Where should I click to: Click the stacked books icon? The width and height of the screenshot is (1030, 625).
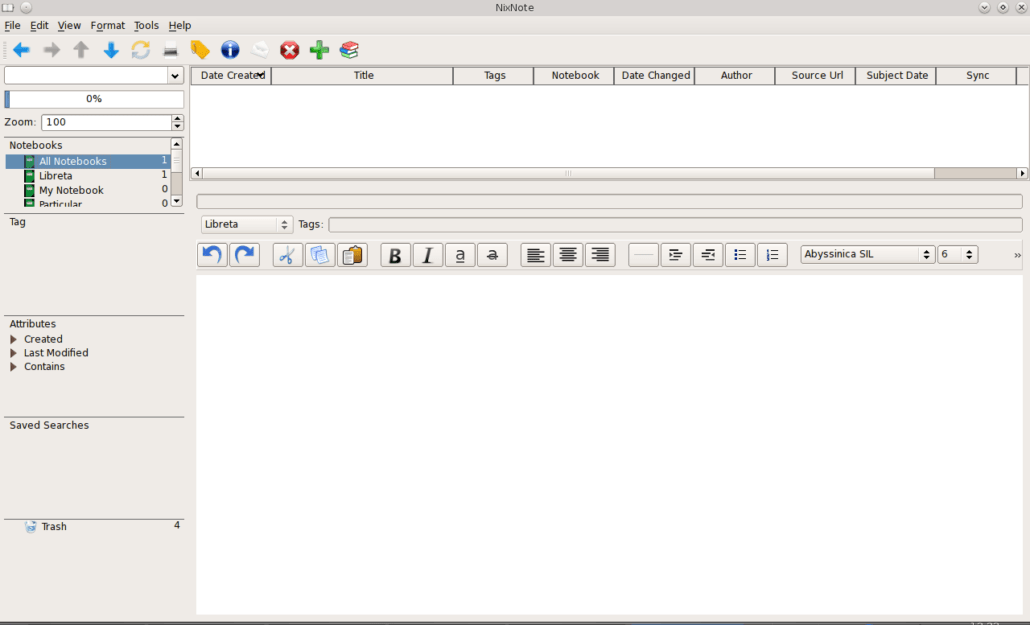click(x=349, y=50)
